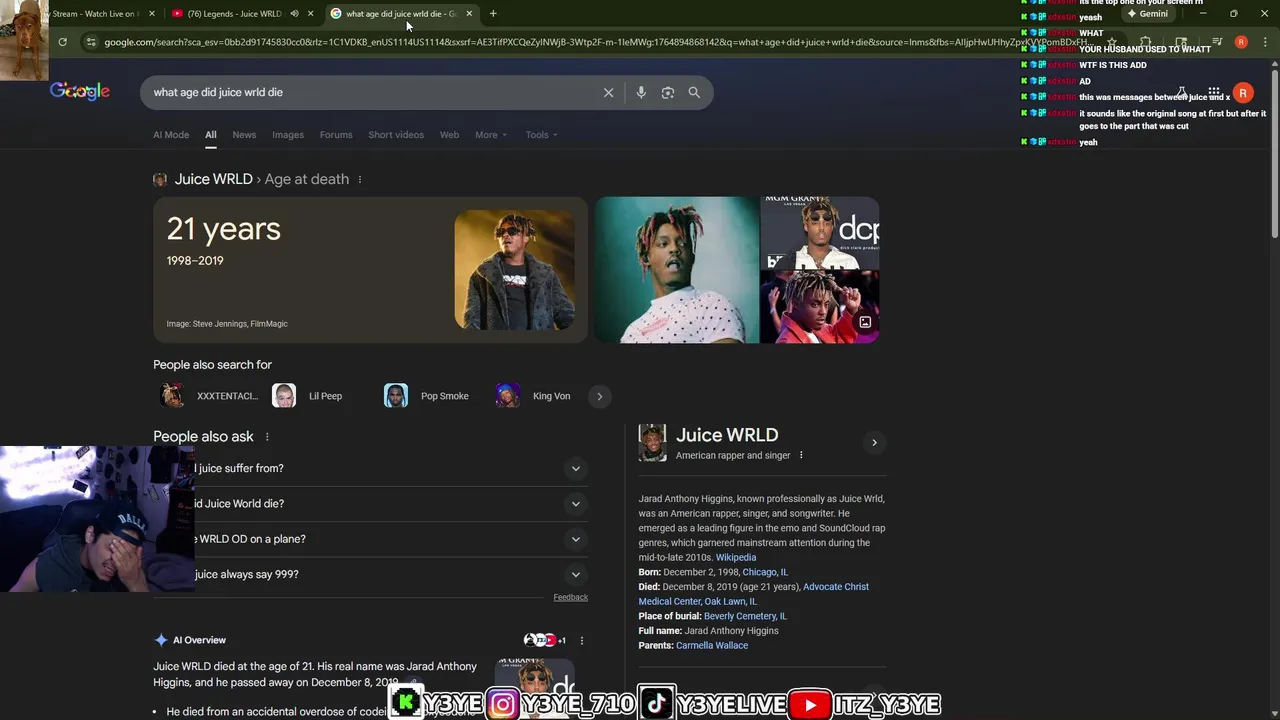This screenshot has width=1280, height=720.
Task: Open Search by image lens icon
Action: pyautogui.click(x=668, y=92)
